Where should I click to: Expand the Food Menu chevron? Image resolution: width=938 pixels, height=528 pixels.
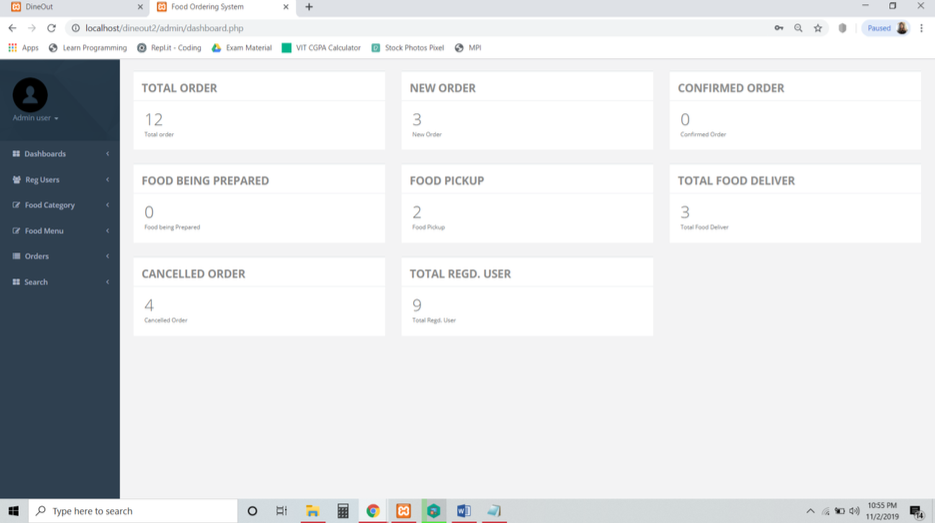(x=107, y=231)
